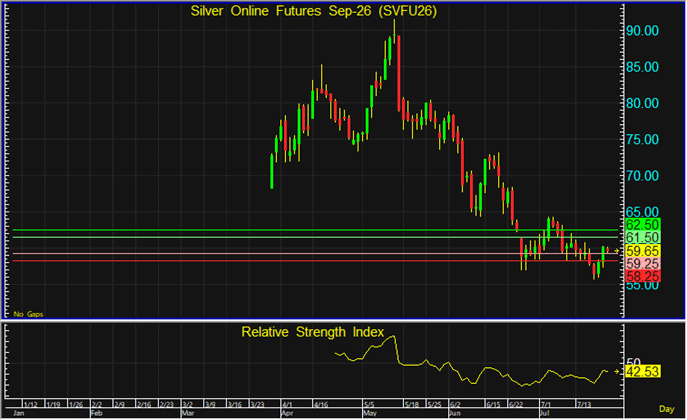Click the No Gaps label

pyautogui.click(x=28, y=314)
